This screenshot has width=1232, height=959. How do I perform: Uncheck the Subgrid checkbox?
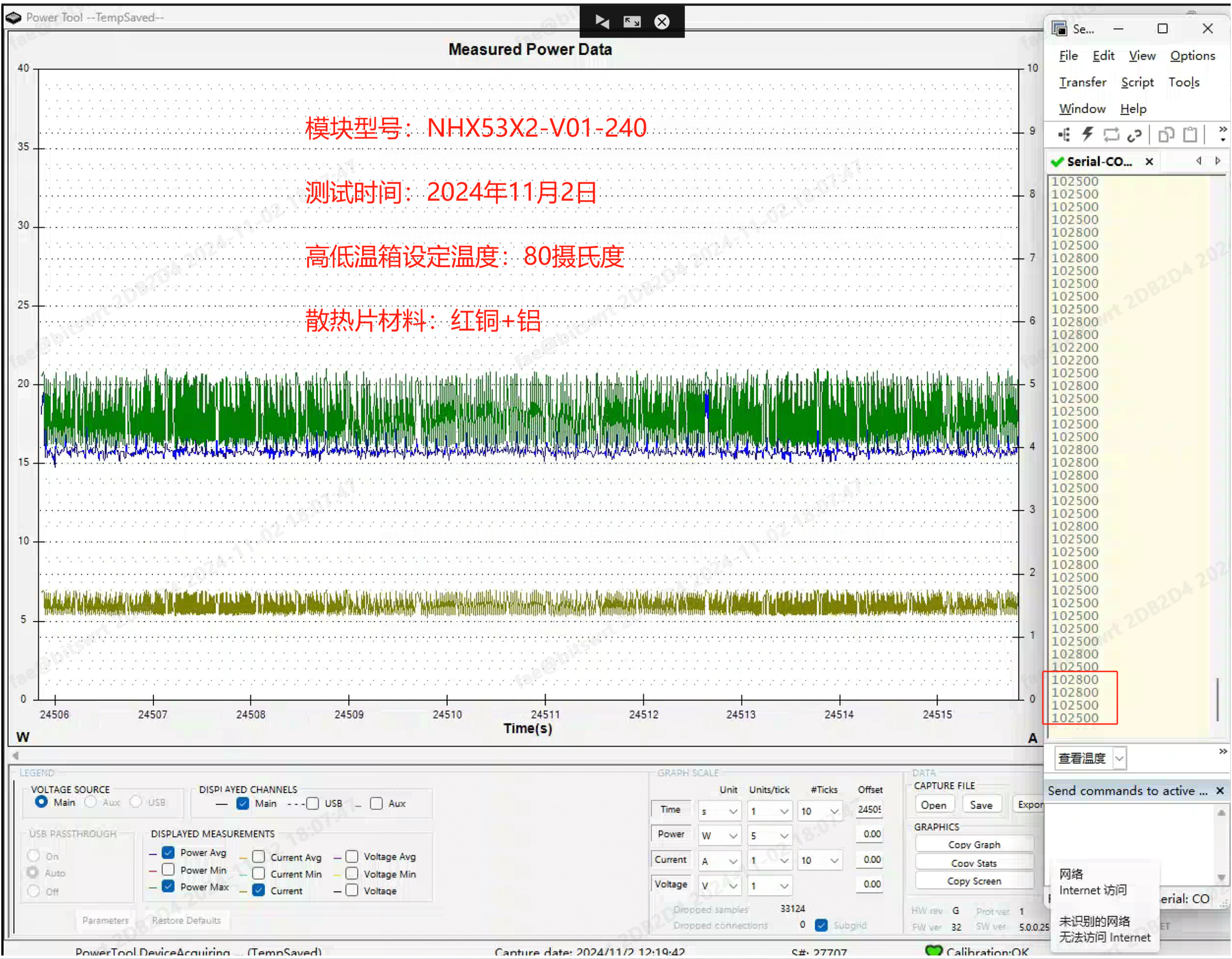pyautogui.click(x=821, y=925)
